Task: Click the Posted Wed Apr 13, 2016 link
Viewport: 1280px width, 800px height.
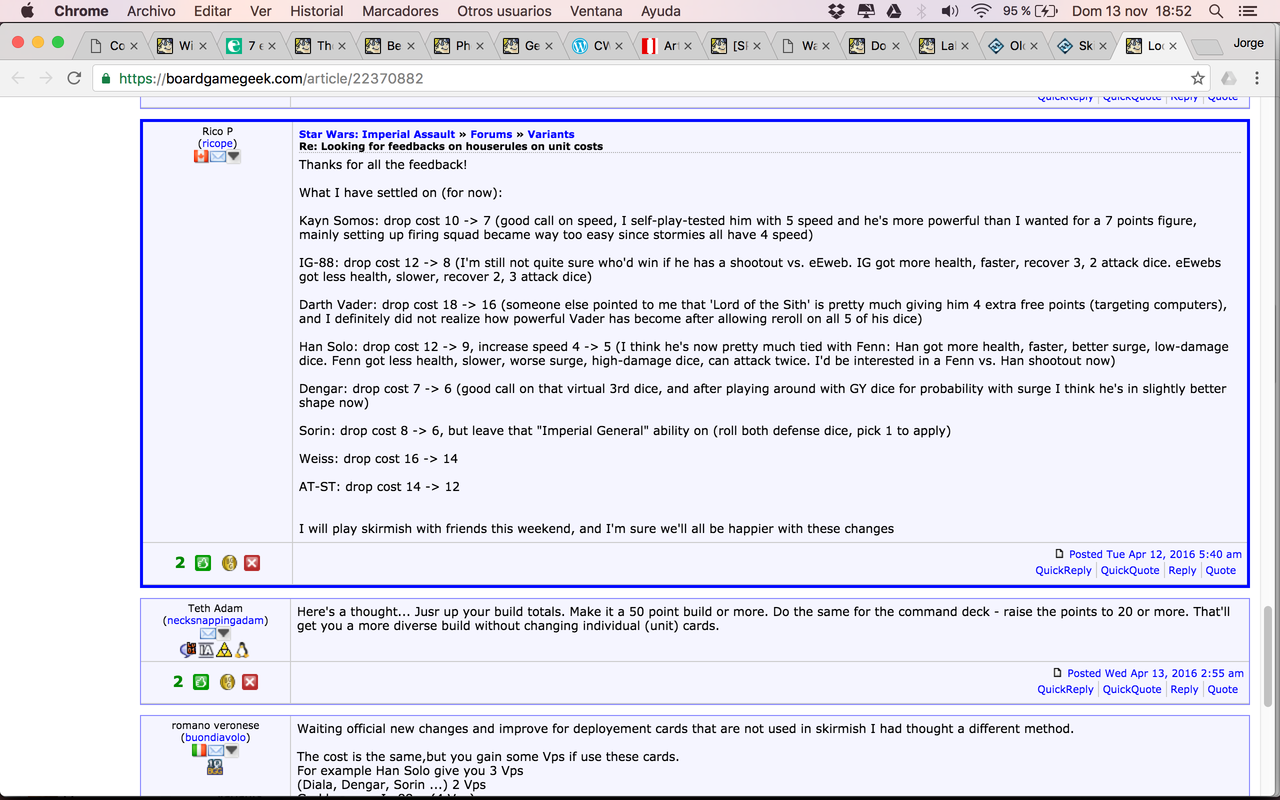Action: (x=1155, y=673)
